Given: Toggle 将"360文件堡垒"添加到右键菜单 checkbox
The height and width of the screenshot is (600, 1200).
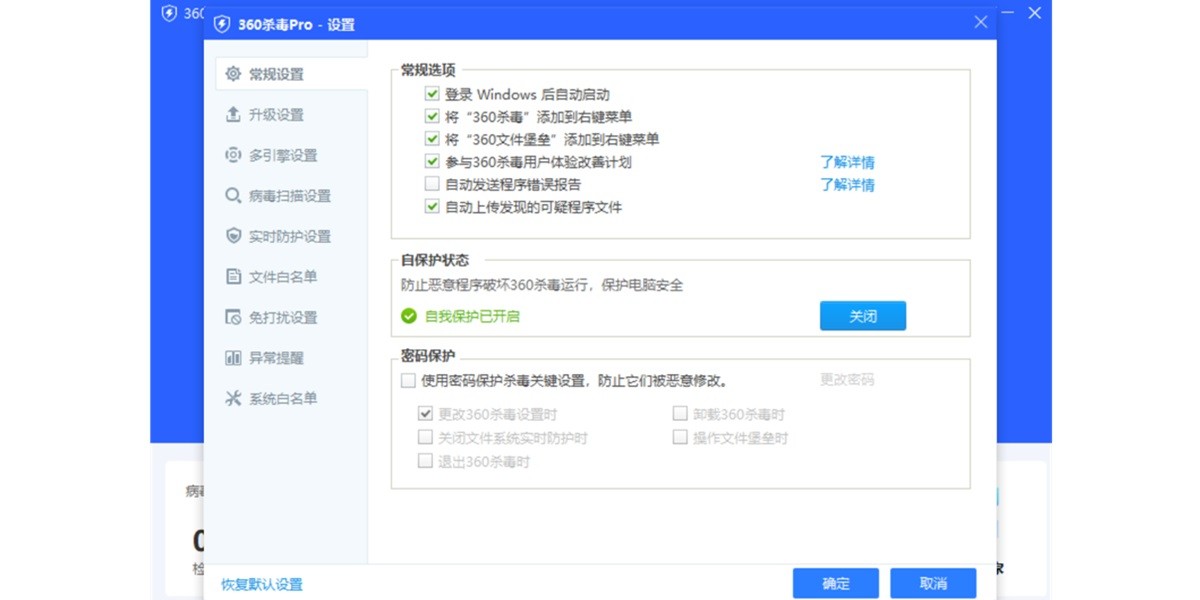Looking at the screenshot, I should (x=432, y=139).
